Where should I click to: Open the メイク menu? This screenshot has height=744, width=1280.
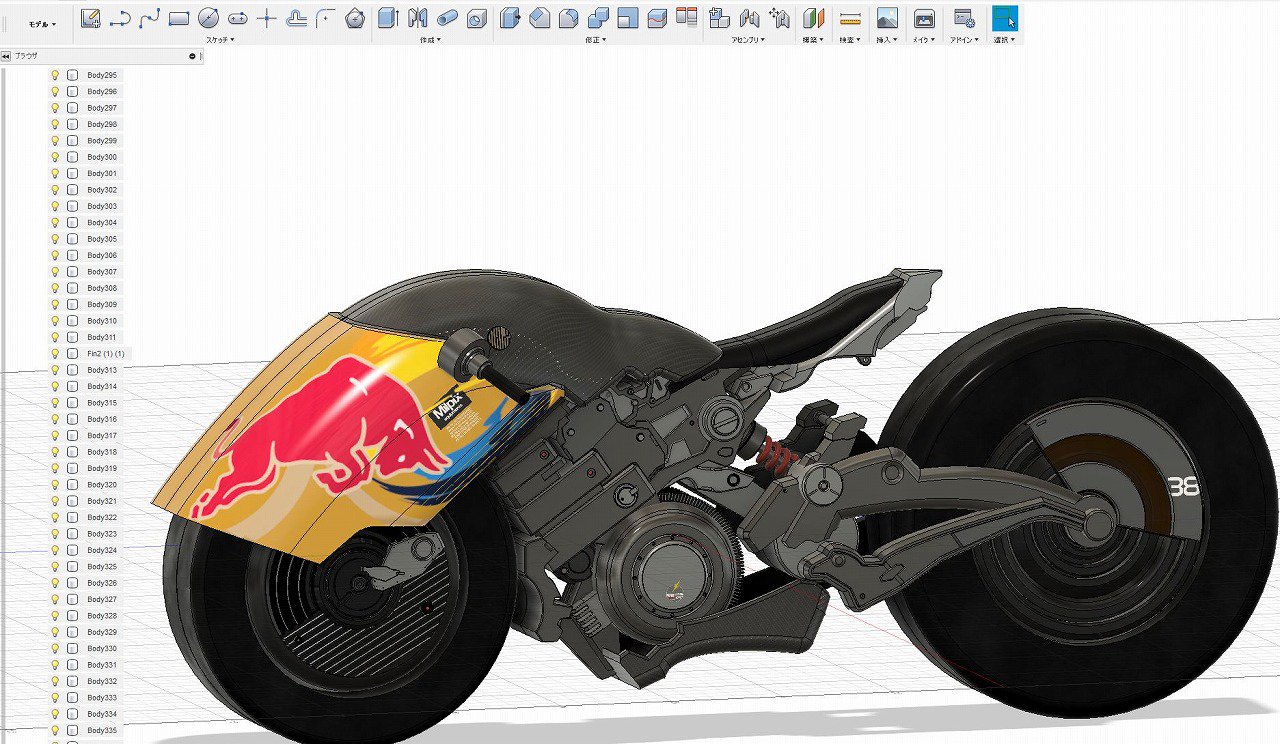[x=921, y=40]
